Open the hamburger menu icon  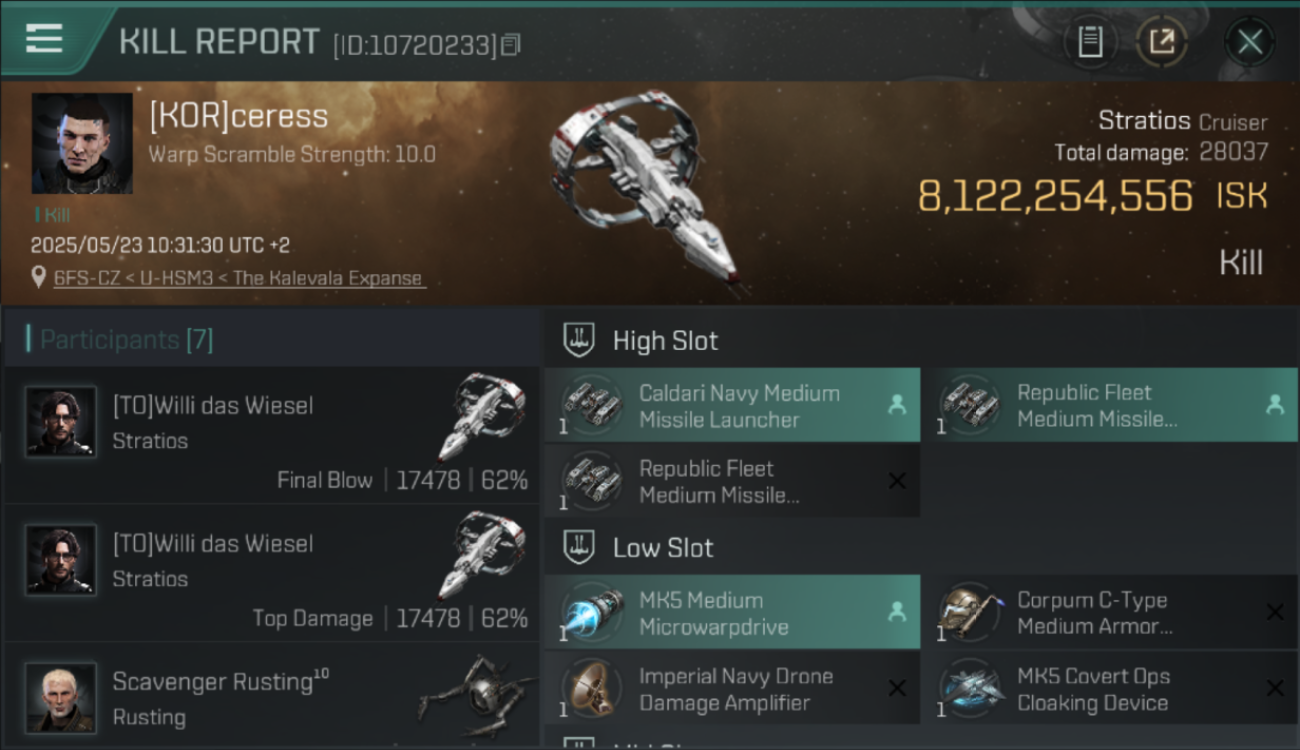point(44,39)
